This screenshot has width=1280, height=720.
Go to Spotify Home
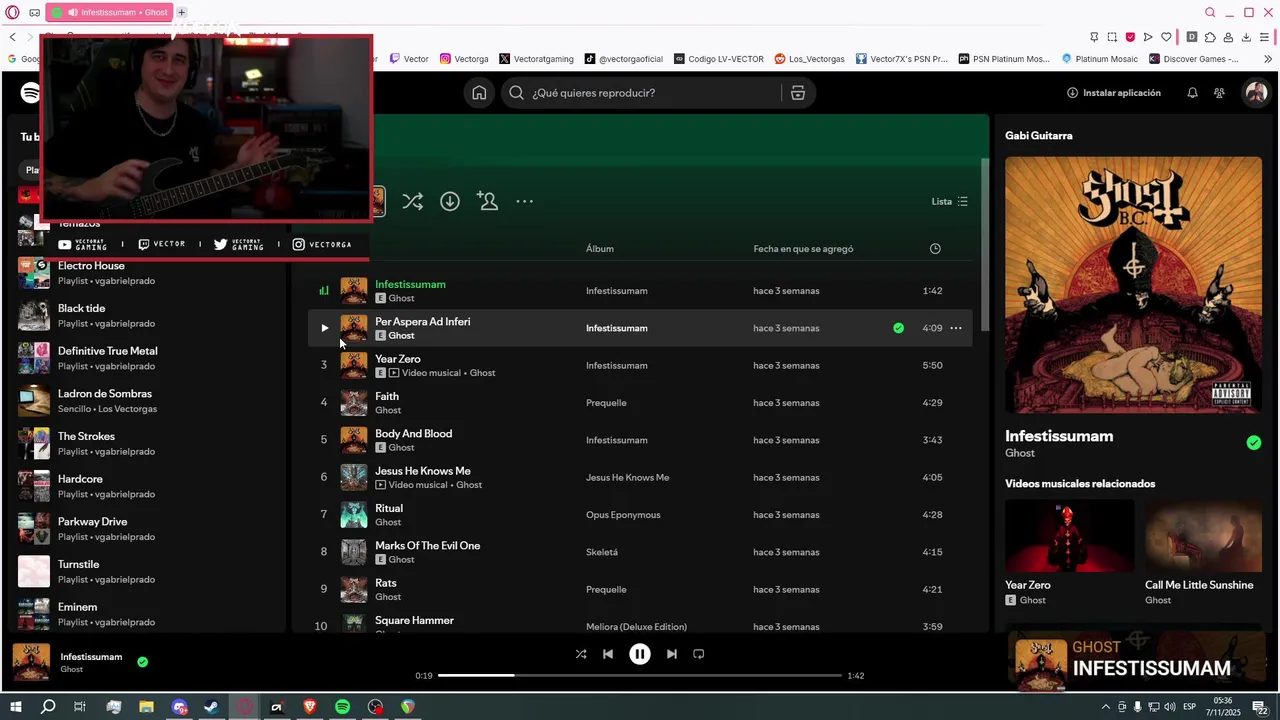pos(479,93)
